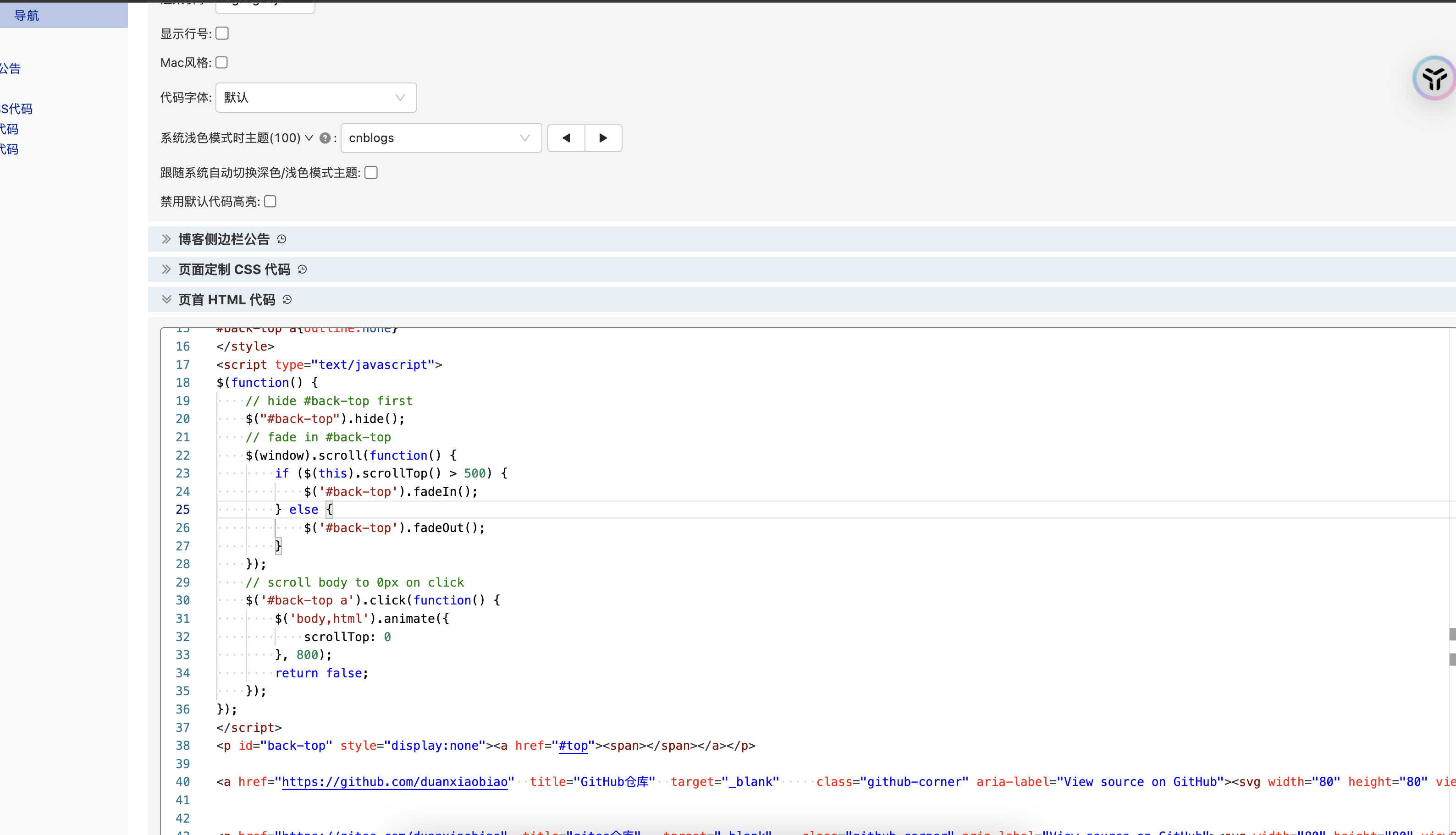1456x835 pixels.
Task: Switch to previous theme with left arrow
Action: [566, 137]
